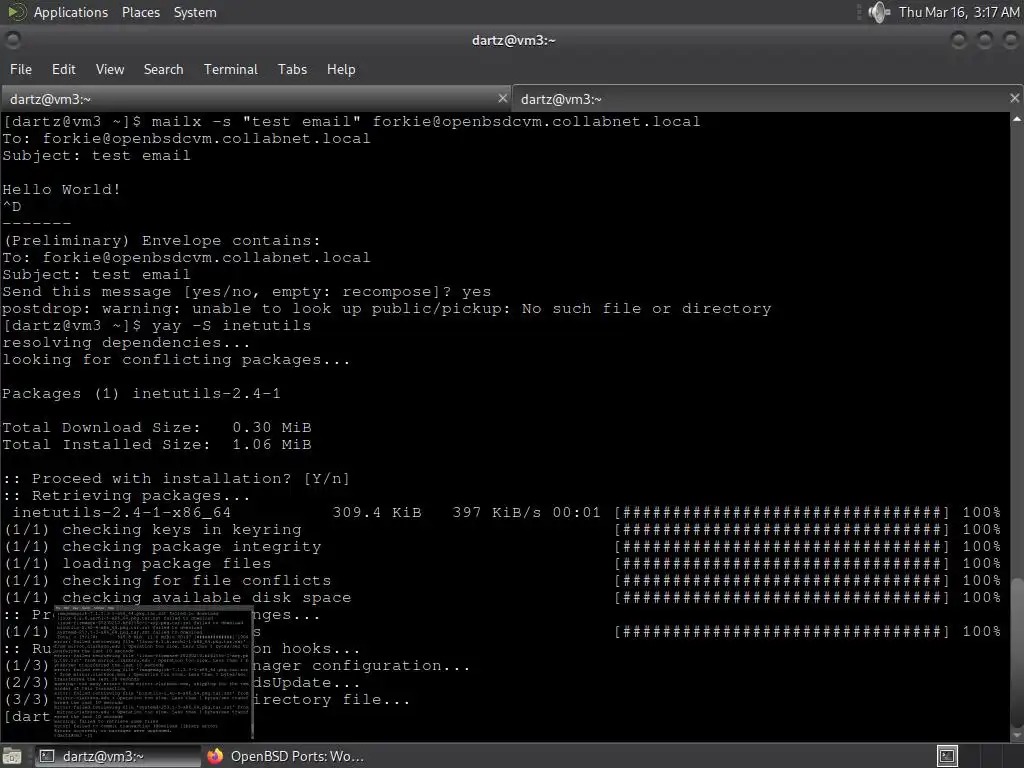Click the Applications menu logo icon
The height and width of the screenshot is (768, 1024).
[16, 12]
